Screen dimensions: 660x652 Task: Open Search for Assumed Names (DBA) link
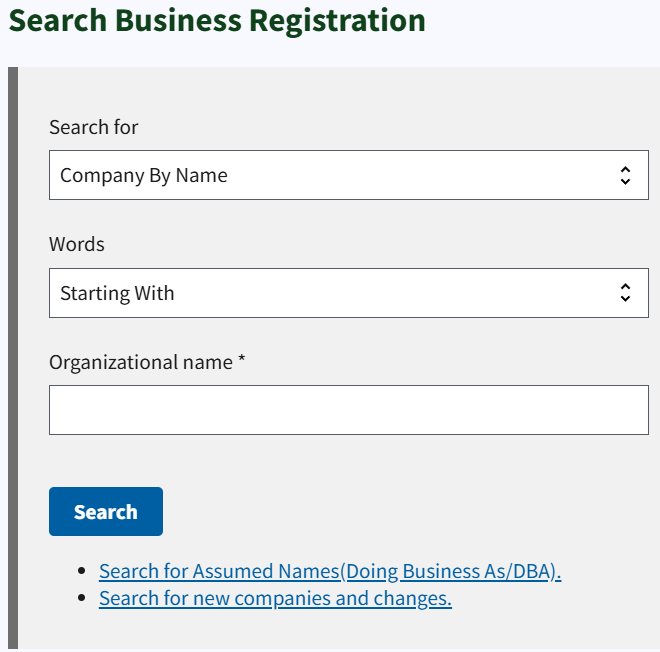click(x=330, y=571)
